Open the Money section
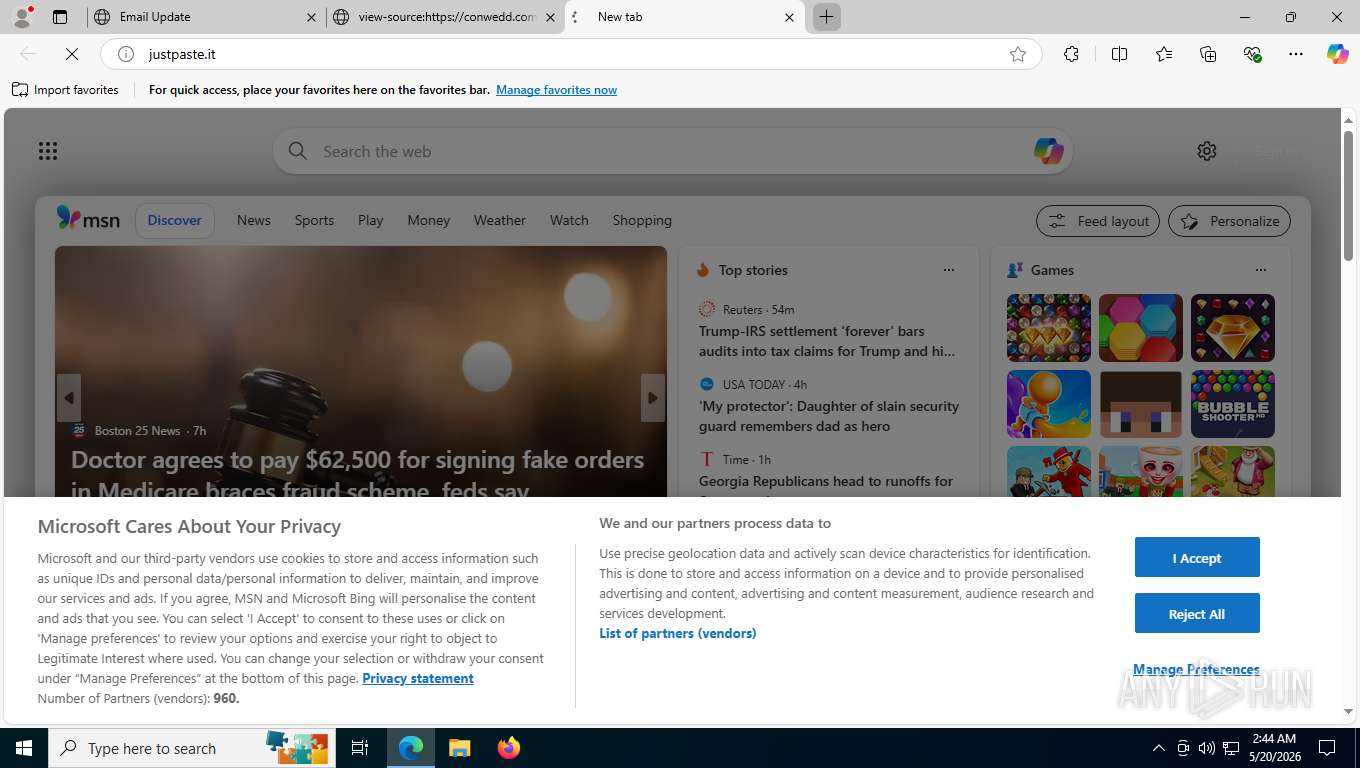 [429, 220]
